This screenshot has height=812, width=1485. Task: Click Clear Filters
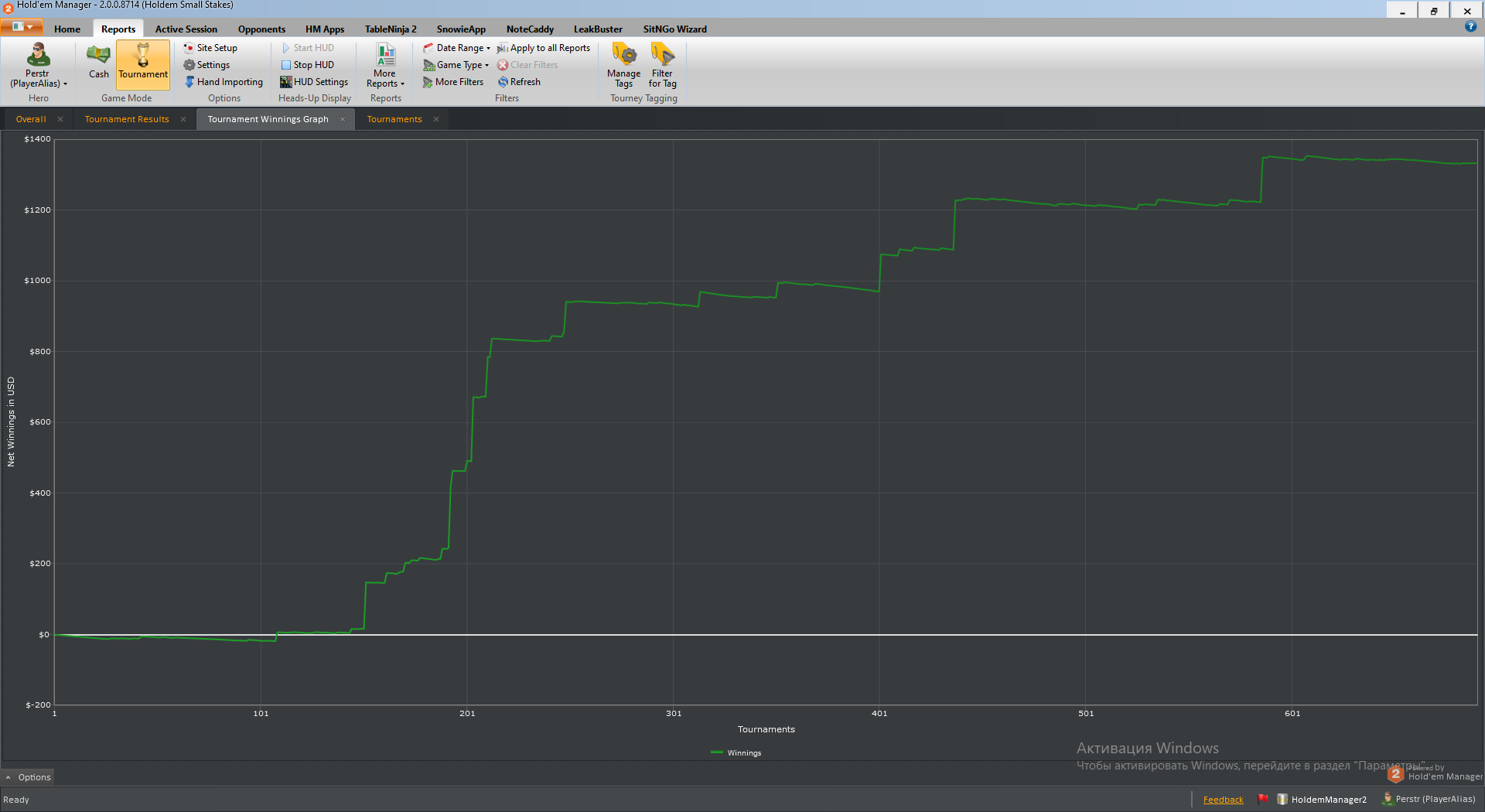tap(527, 65)
